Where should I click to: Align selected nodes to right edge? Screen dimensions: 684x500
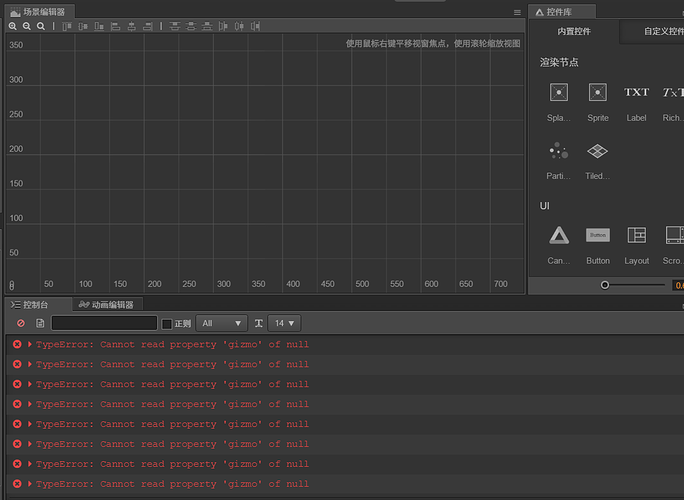pos(148,26)
